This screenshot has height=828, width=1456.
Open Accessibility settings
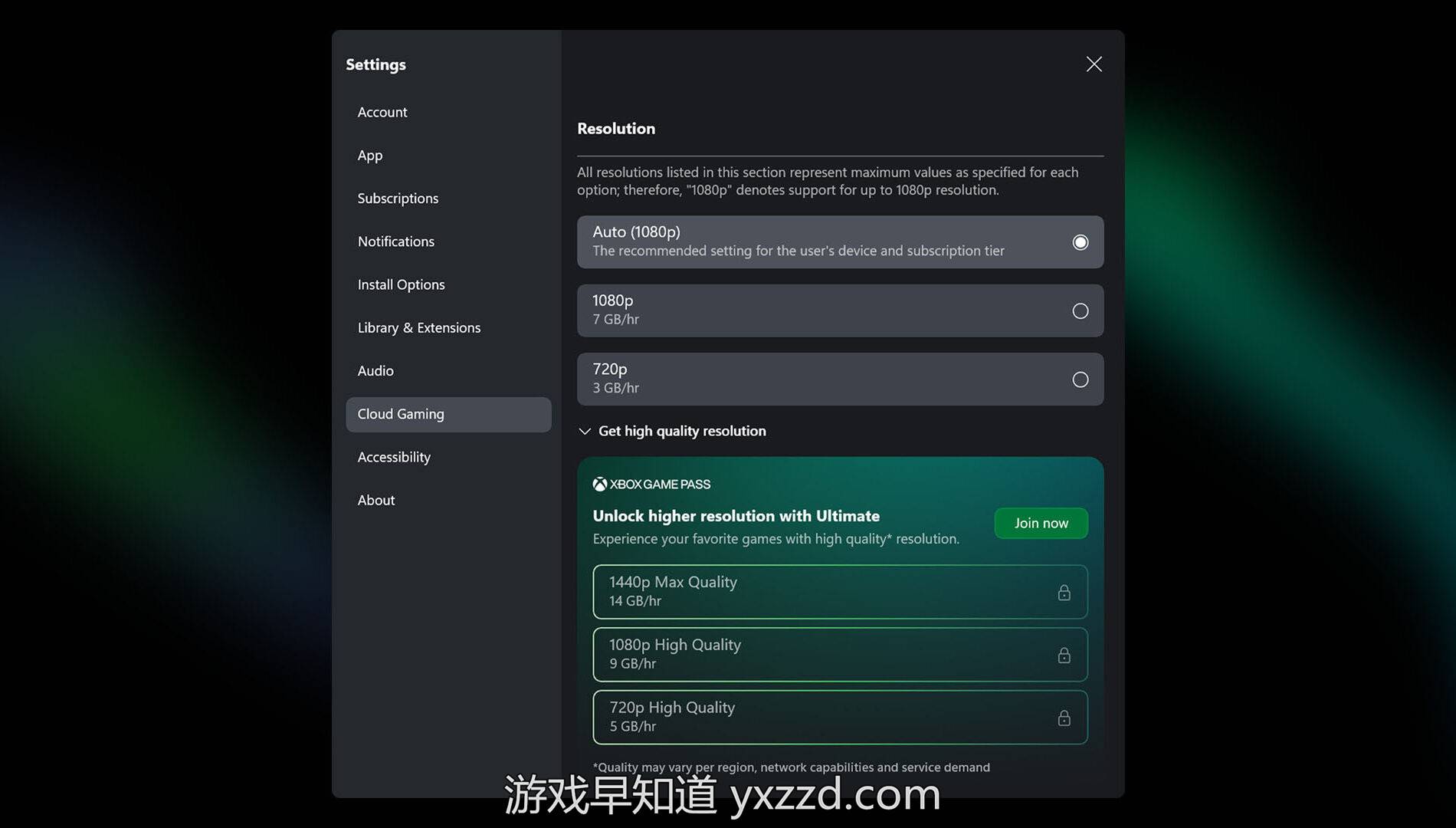(x=394, y=457)
